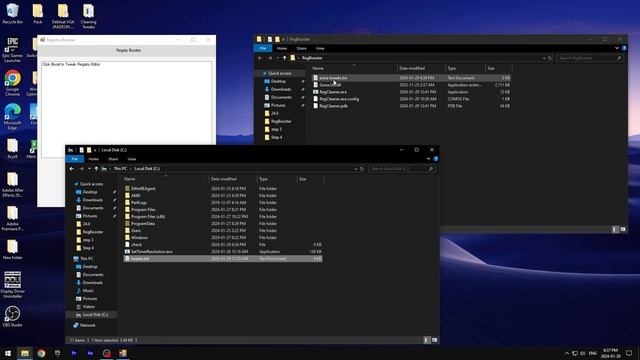Screen dimensions: 640x360
Task: Switch Local Disk window to details view
Action: [427, 340]
